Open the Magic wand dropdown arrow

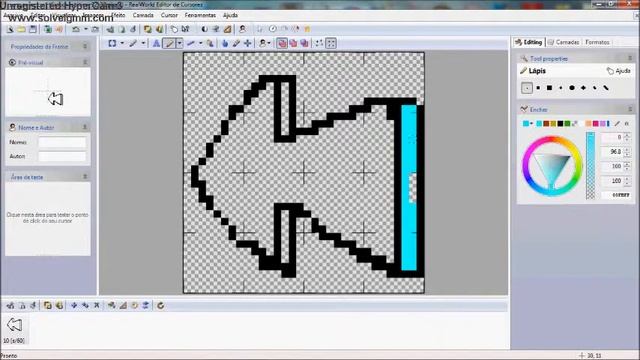click(x=143, y=43)
